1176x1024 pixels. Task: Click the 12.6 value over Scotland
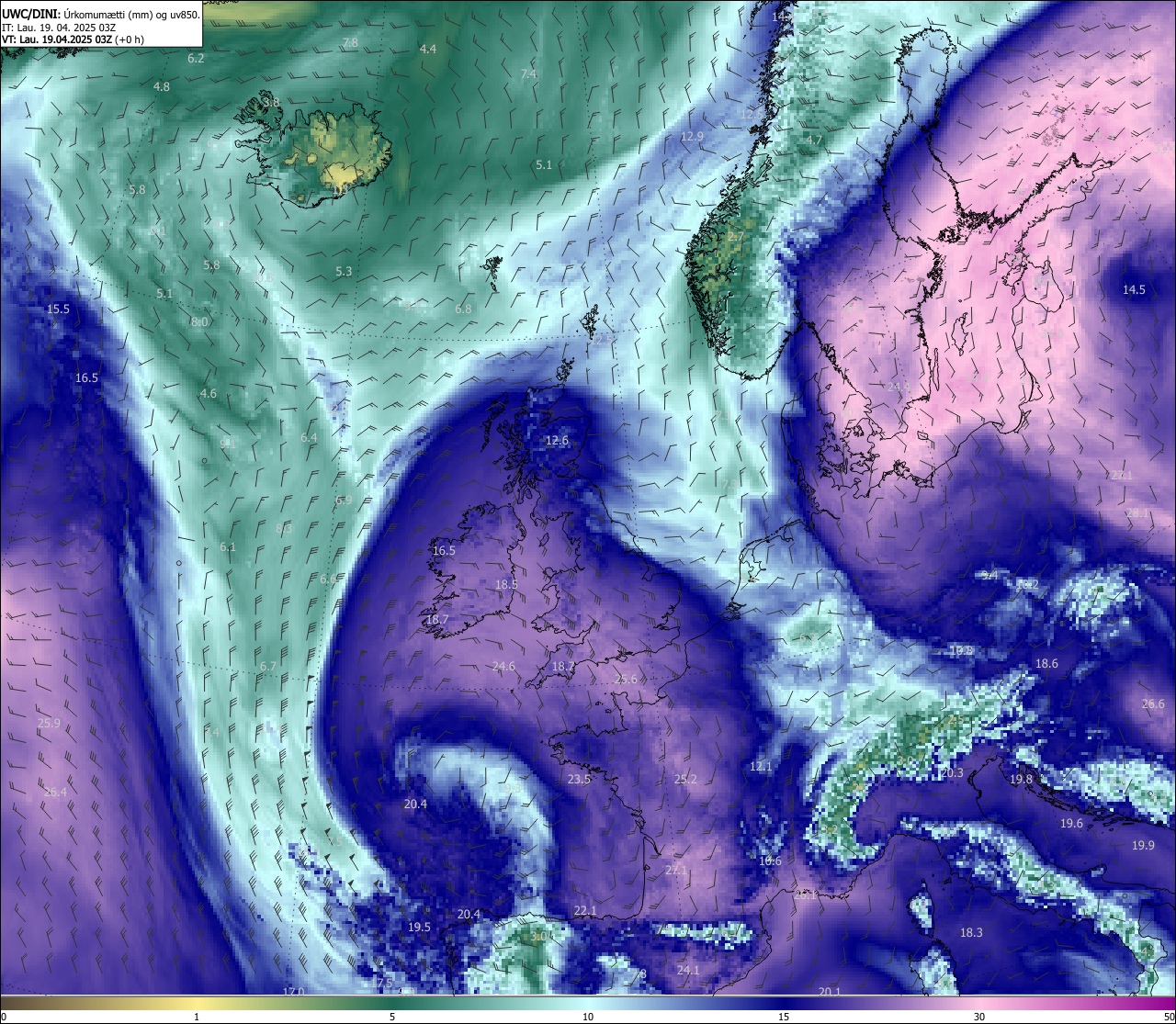(557, 441)
